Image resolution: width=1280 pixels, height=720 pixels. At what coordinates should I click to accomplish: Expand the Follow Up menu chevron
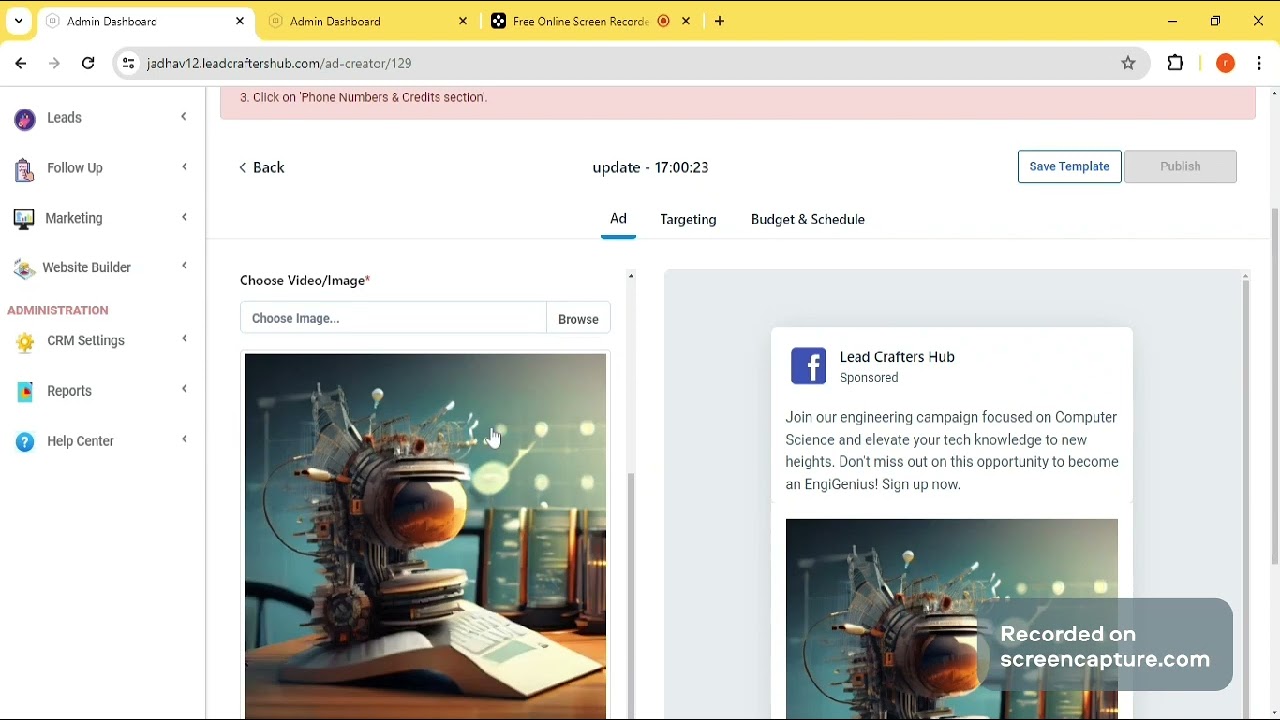[184, 167]
